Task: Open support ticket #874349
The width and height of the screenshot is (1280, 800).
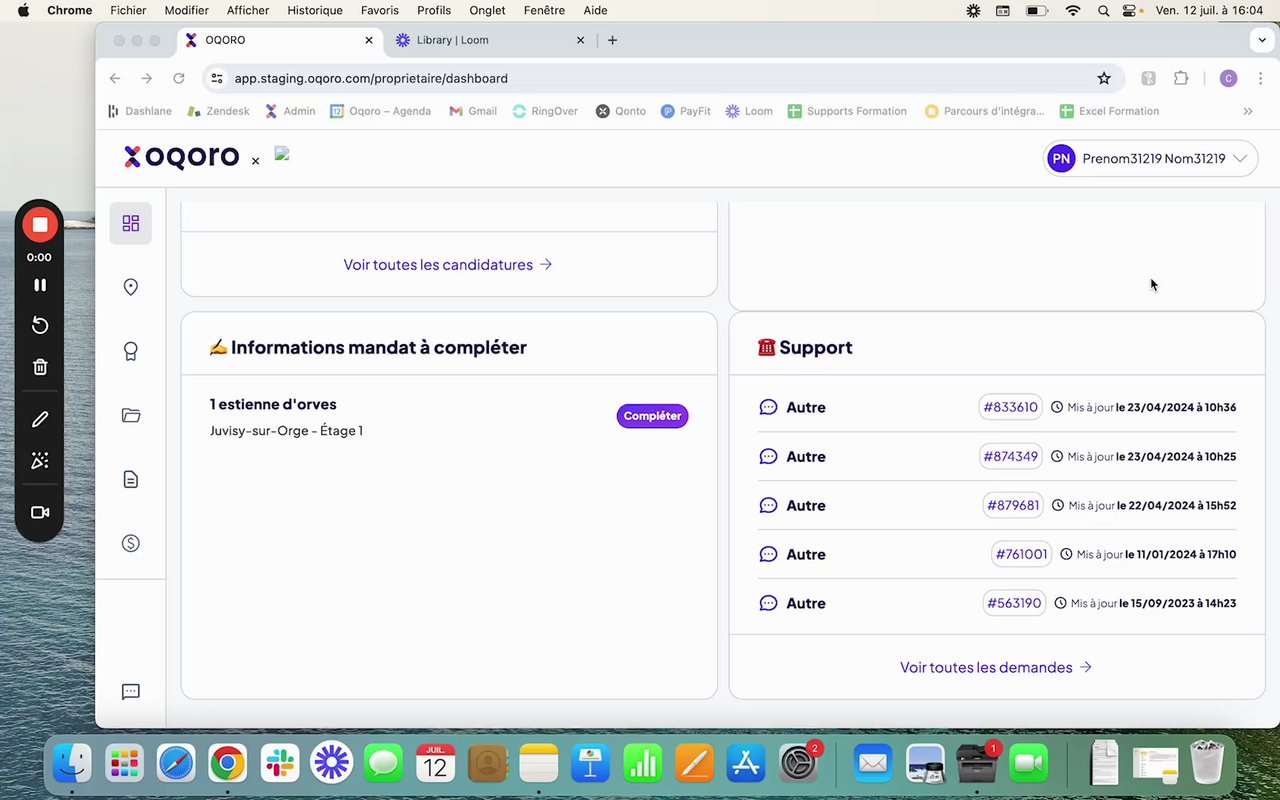Action: (1011, 456)
